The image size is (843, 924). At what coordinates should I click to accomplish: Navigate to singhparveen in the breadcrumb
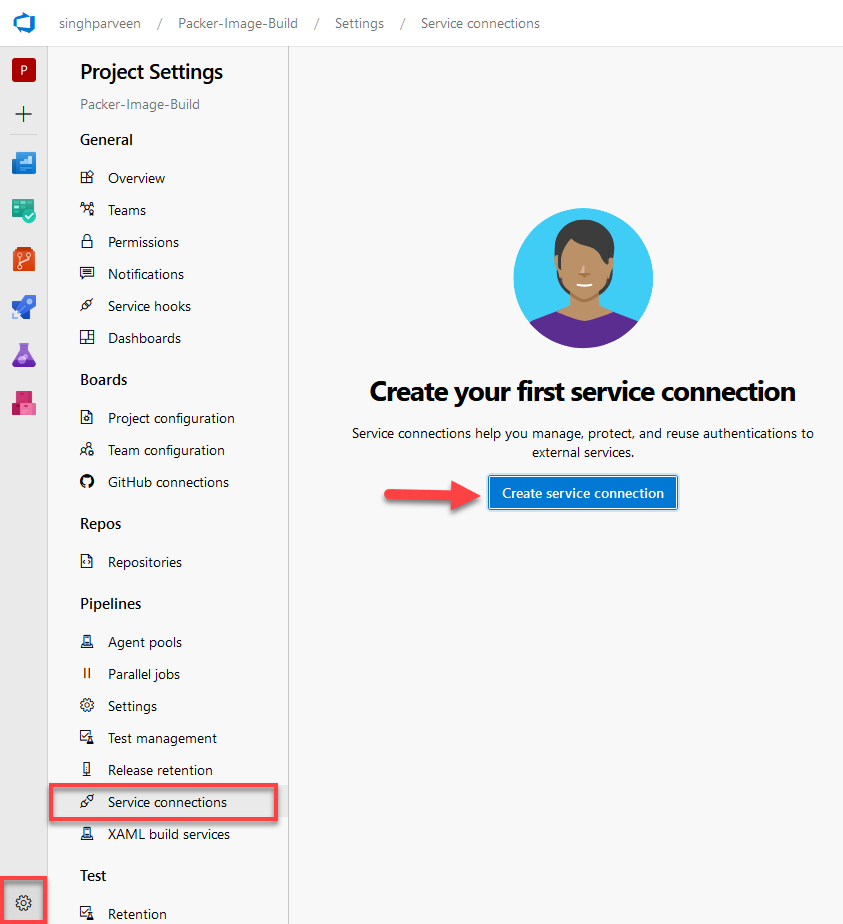point(100,23)
